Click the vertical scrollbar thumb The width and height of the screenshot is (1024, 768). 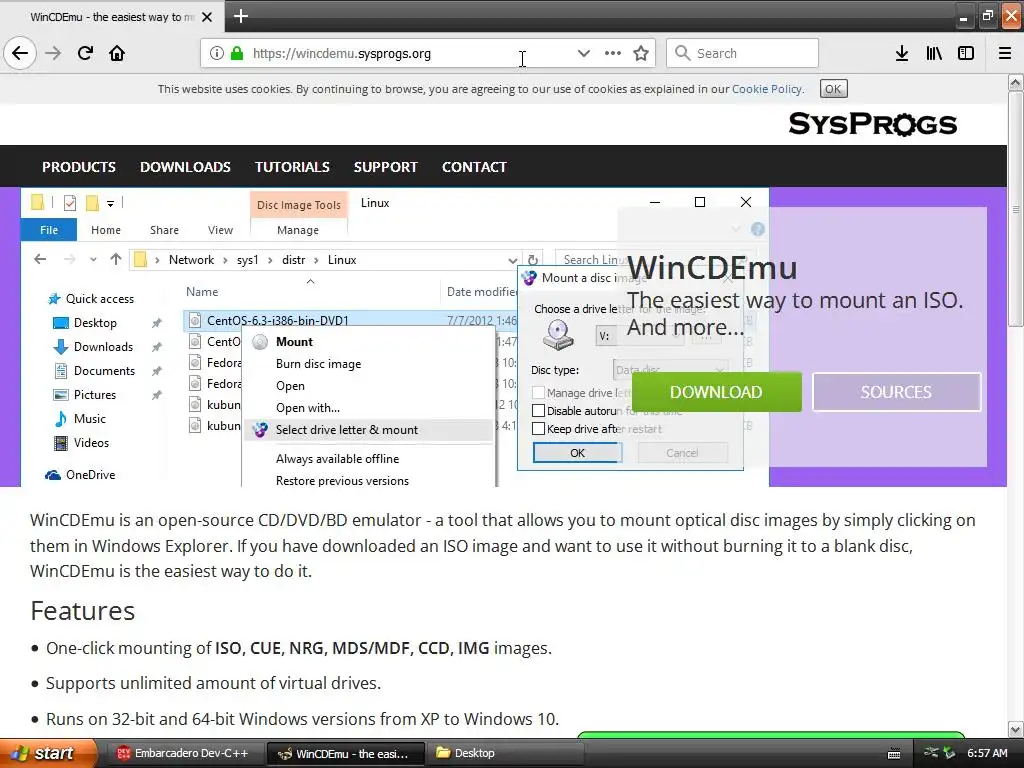[x=1016, y=208]
